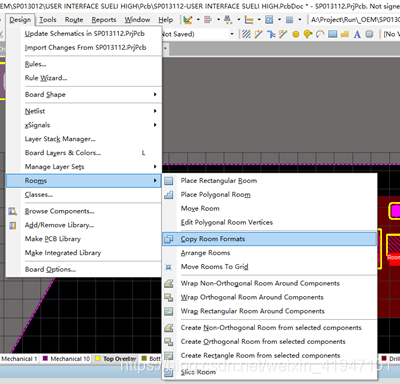This screenshot has width=400, height=384.
Task: Choose Wrap Orthogonal Room Around Components
Action: 269,297
